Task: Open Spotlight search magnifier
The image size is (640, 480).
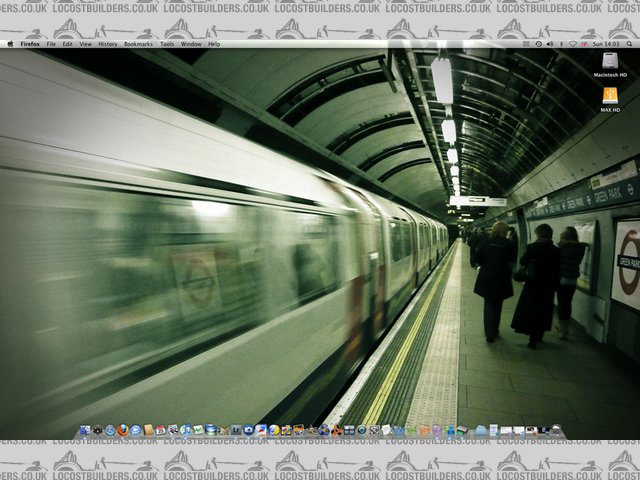Action: (629, 44)
